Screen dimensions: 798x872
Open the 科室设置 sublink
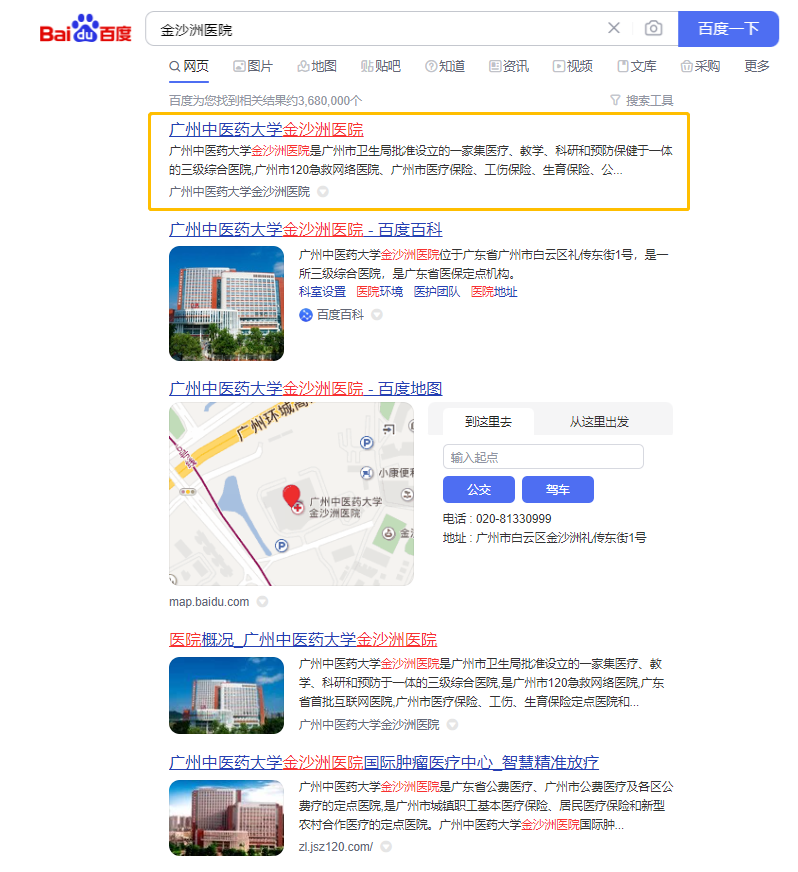pyautogui.click(x=322, y=292)
